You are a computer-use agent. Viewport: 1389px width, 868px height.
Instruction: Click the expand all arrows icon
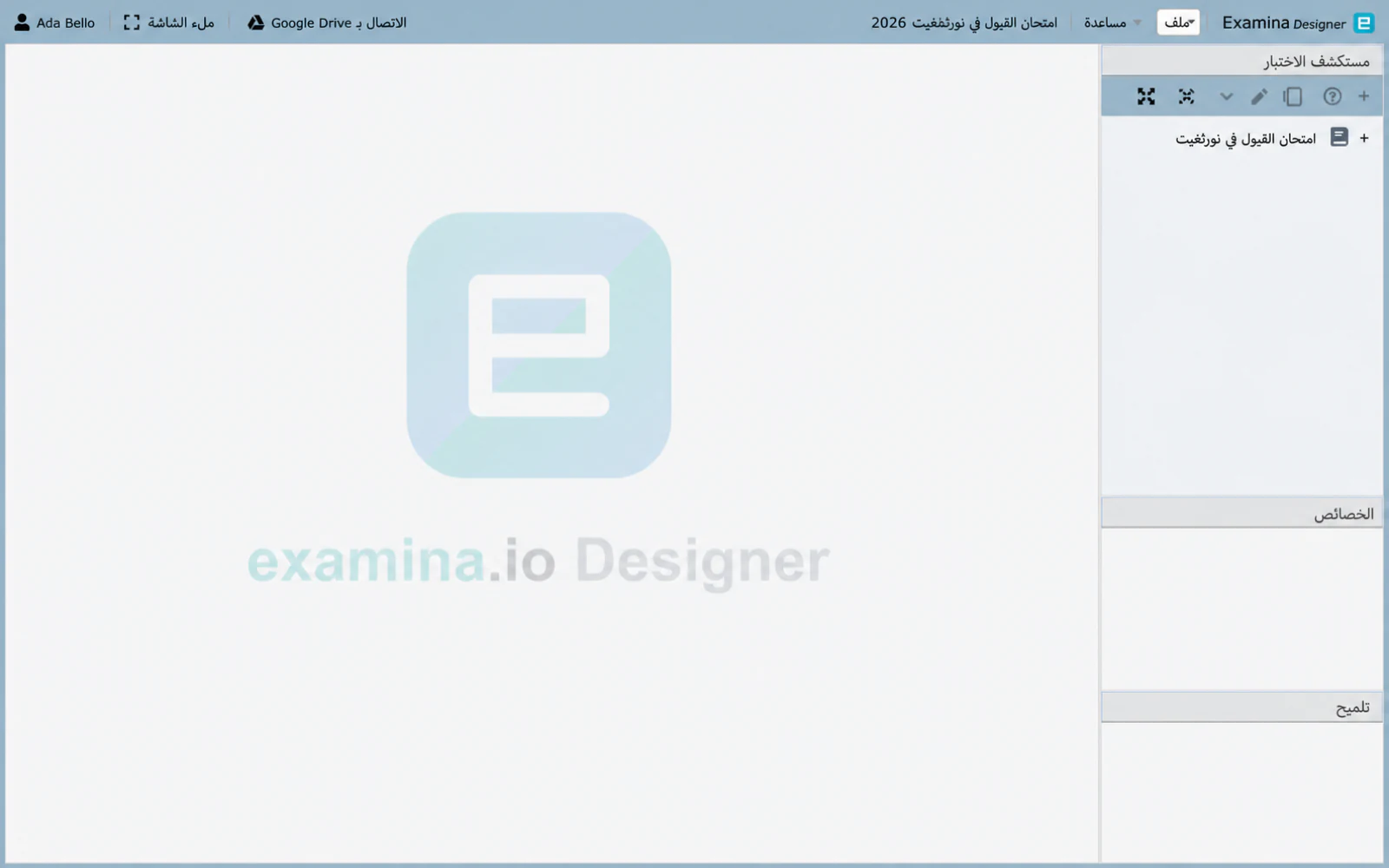1146,96
